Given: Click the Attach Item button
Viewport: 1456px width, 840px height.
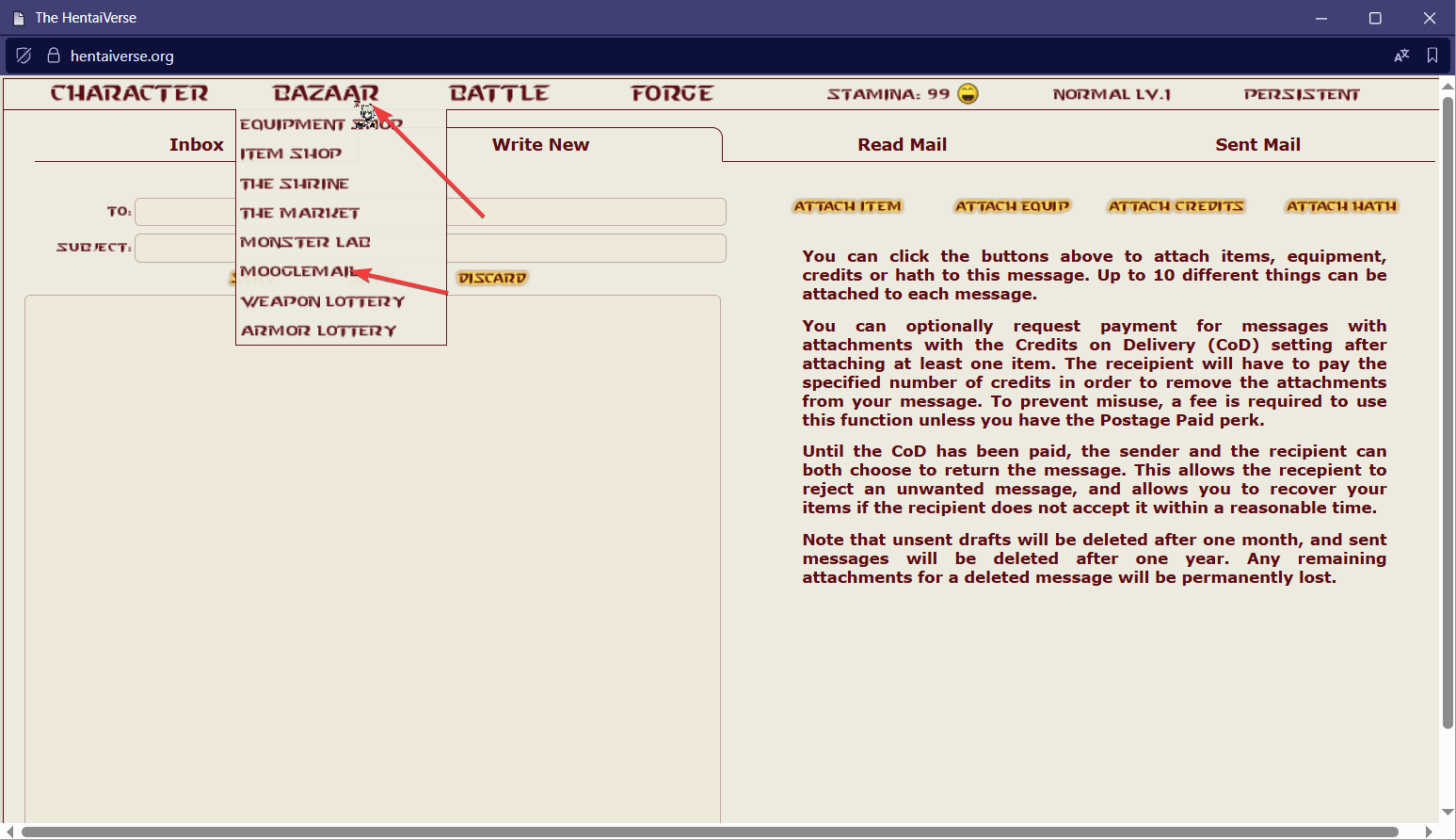Looking at the screenshot, I should point(848,206).
